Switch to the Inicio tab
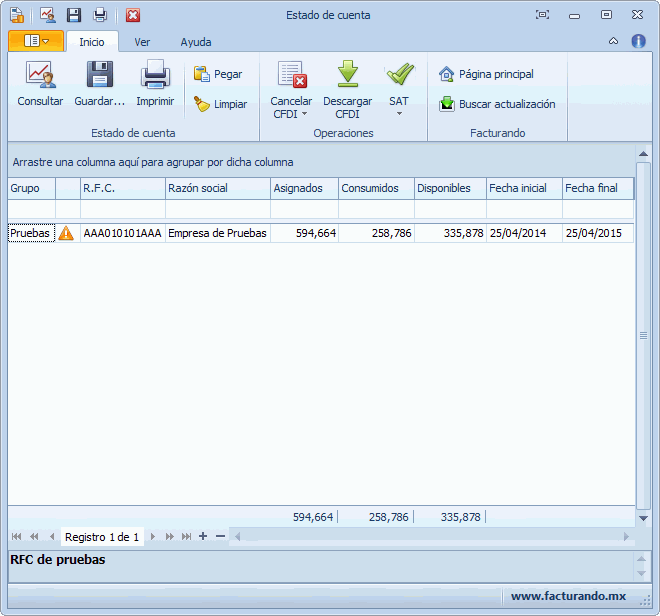This screenshot has height=616, width=660. point(92,42)
